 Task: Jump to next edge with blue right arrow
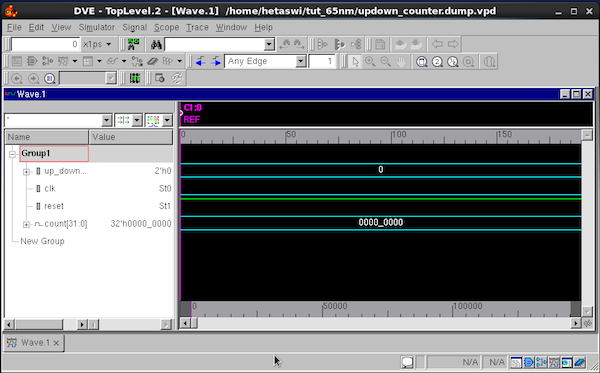[x=216, y=61]
